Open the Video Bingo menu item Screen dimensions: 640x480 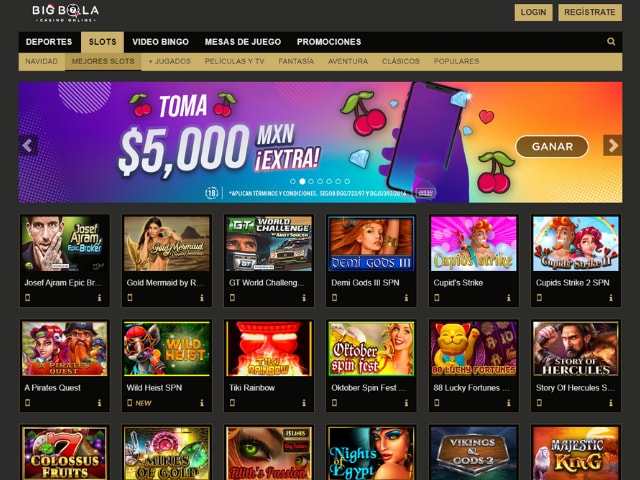coord(160,42)
